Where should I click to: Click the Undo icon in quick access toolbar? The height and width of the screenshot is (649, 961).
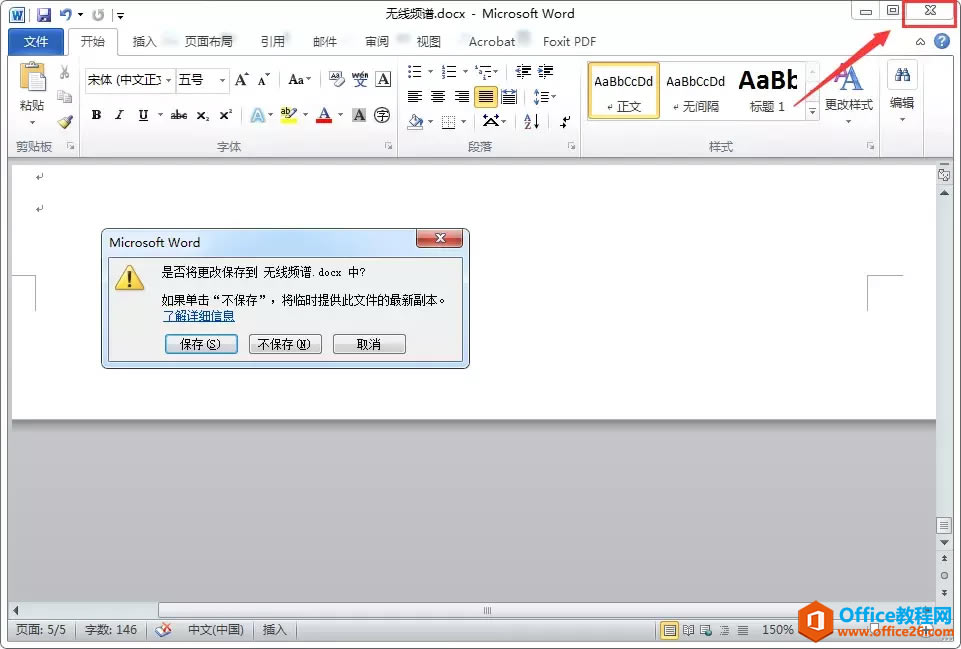point(66,14)
